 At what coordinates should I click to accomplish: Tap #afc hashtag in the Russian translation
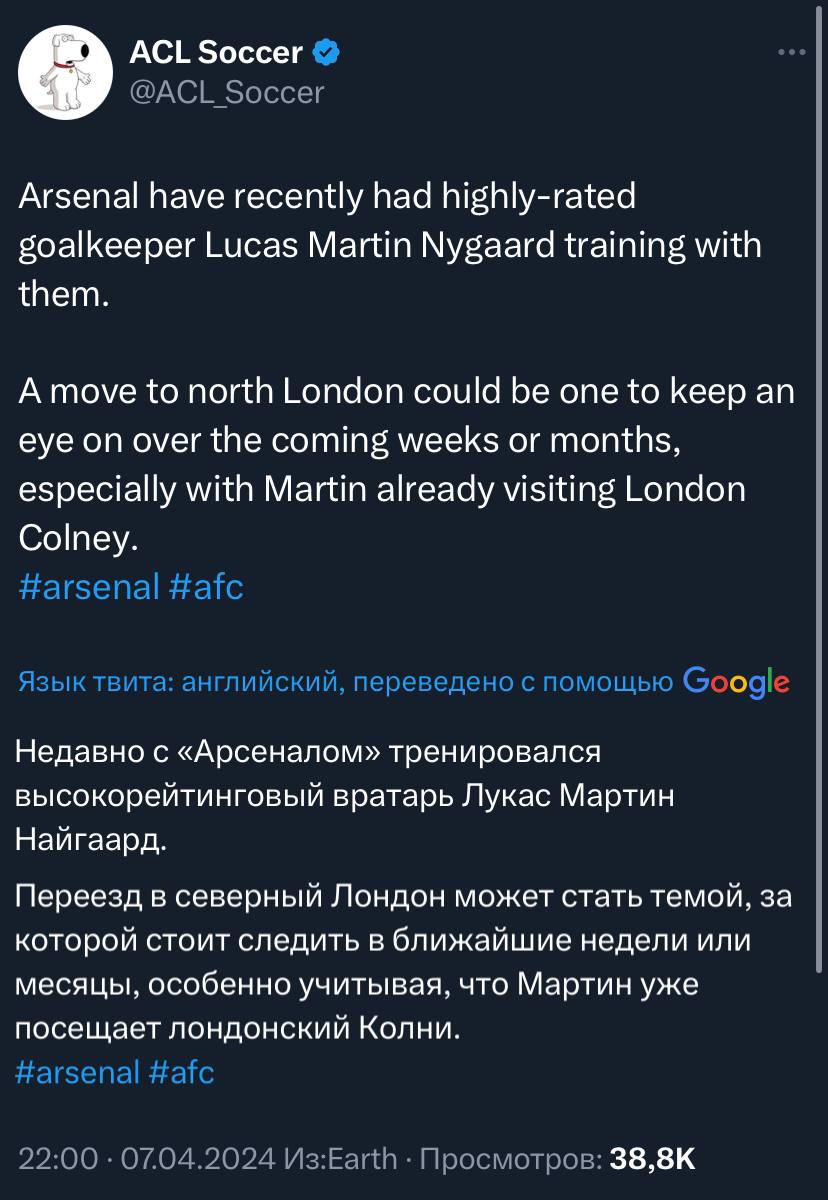[181, 1073]
